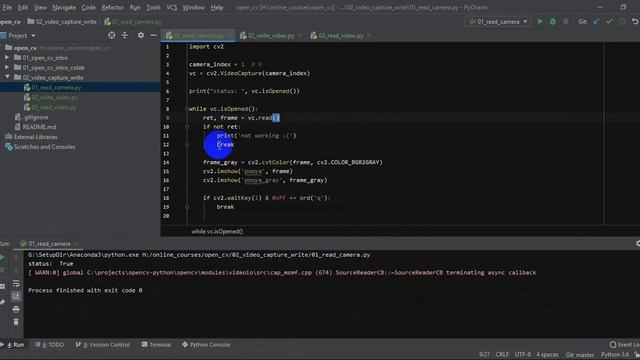Image resolution: width=640 pixels, height=360 pixels.
Task: Open the File menu
Action: 7,7
